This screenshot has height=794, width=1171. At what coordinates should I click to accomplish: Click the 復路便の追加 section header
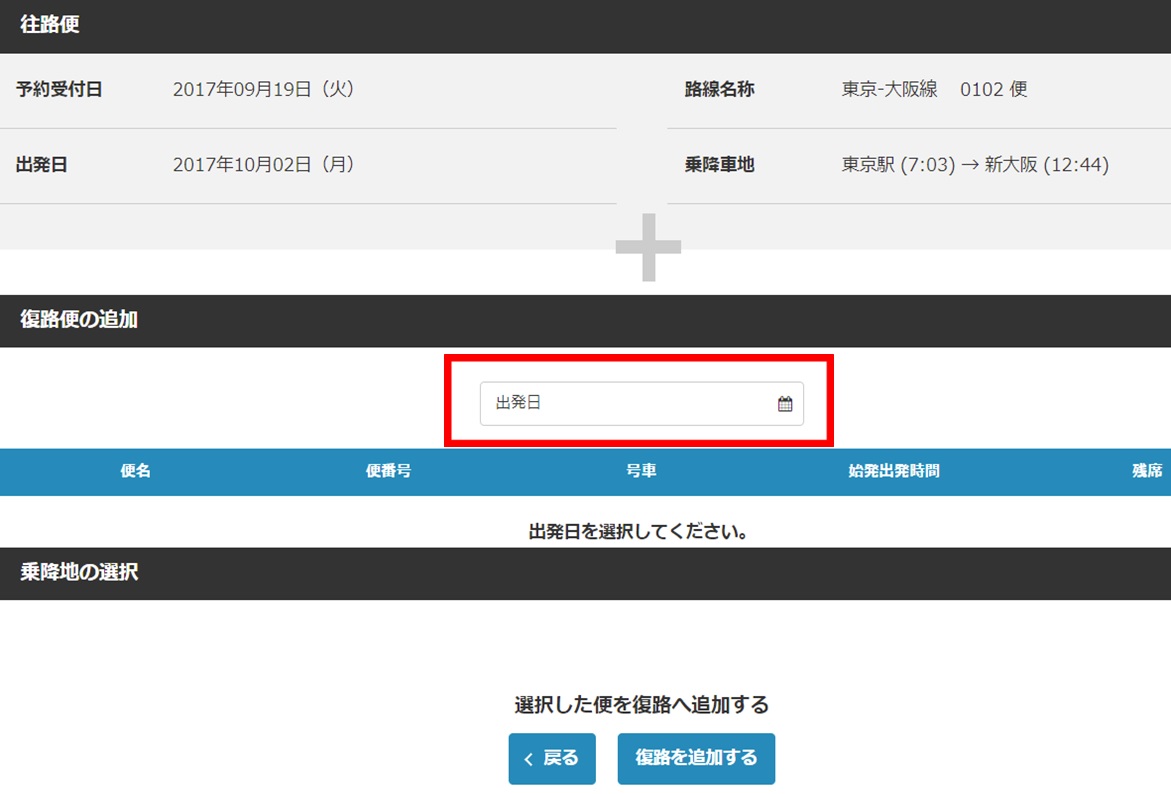[79, 320]
